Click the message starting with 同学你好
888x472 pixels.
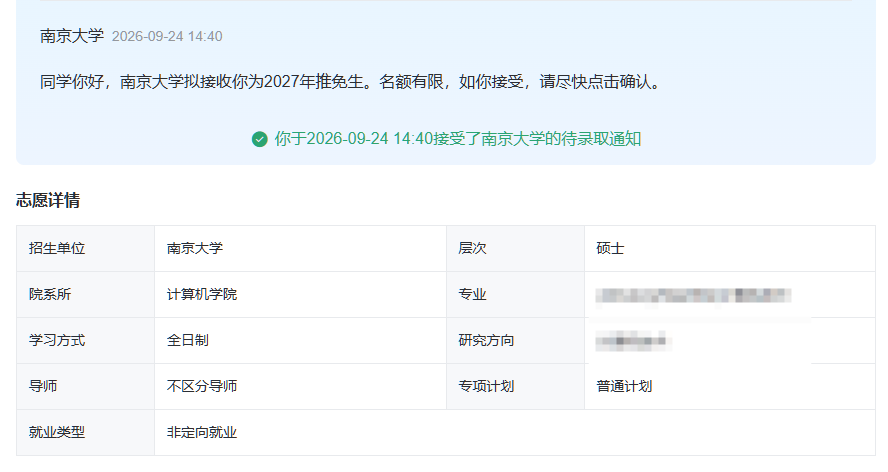click(x=350, y=82)
